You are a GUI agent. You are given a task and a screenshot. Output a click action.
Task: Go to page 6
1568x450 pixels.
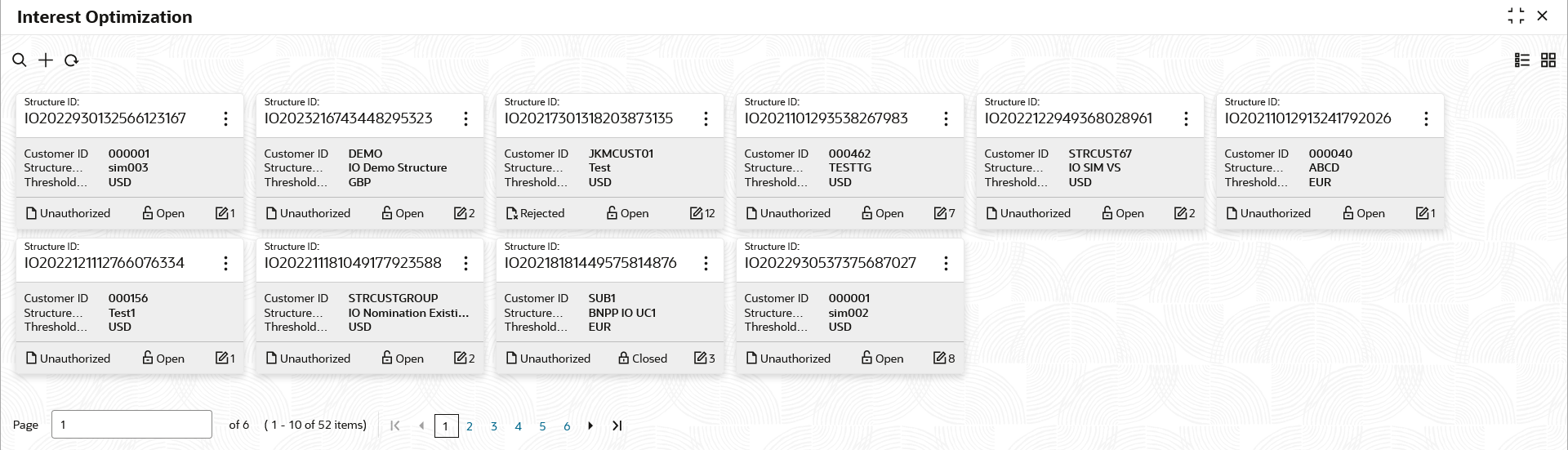(x=567, y=426)
